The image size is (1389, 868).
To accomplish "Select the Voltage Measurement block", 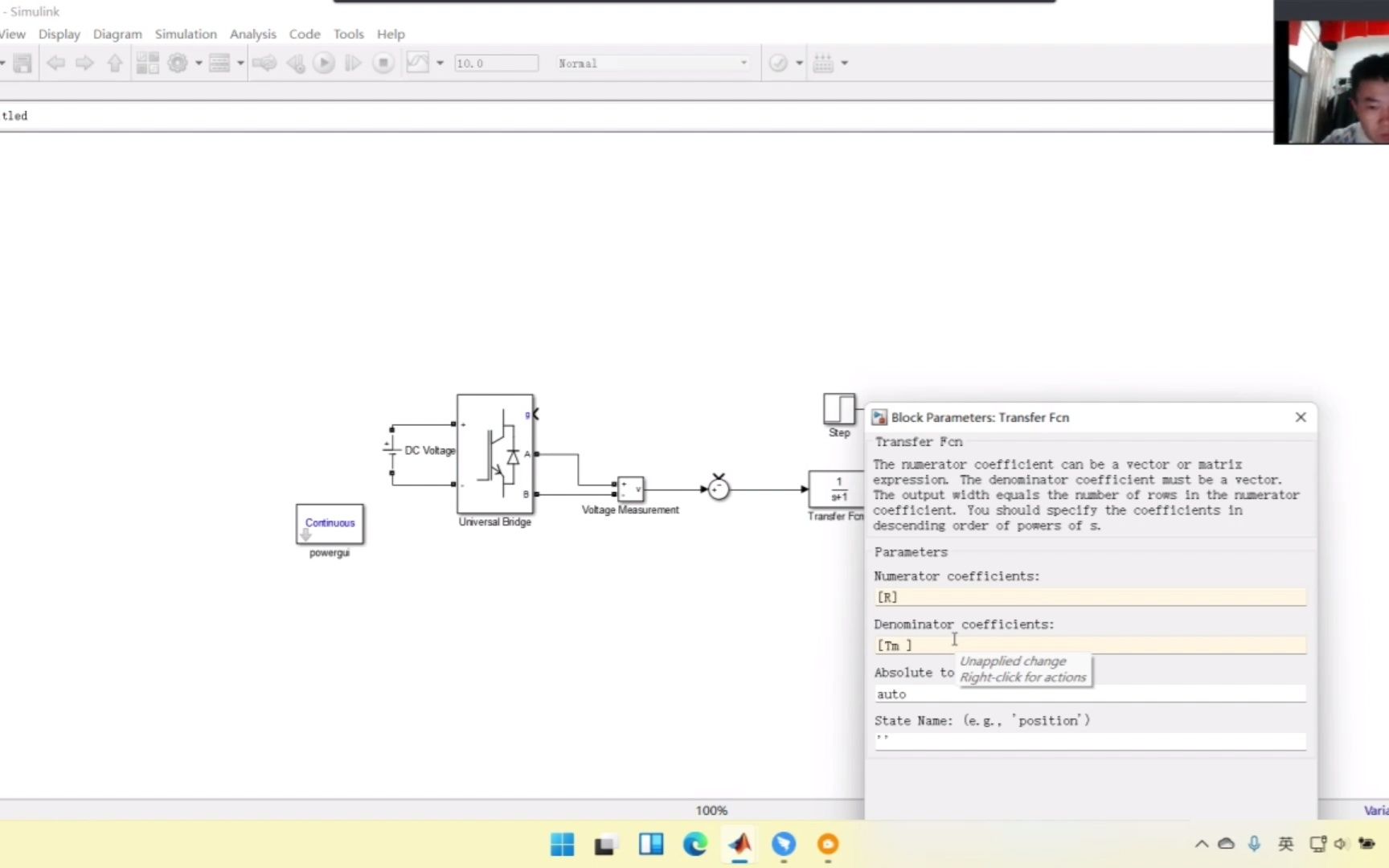I will click(631, 489).
